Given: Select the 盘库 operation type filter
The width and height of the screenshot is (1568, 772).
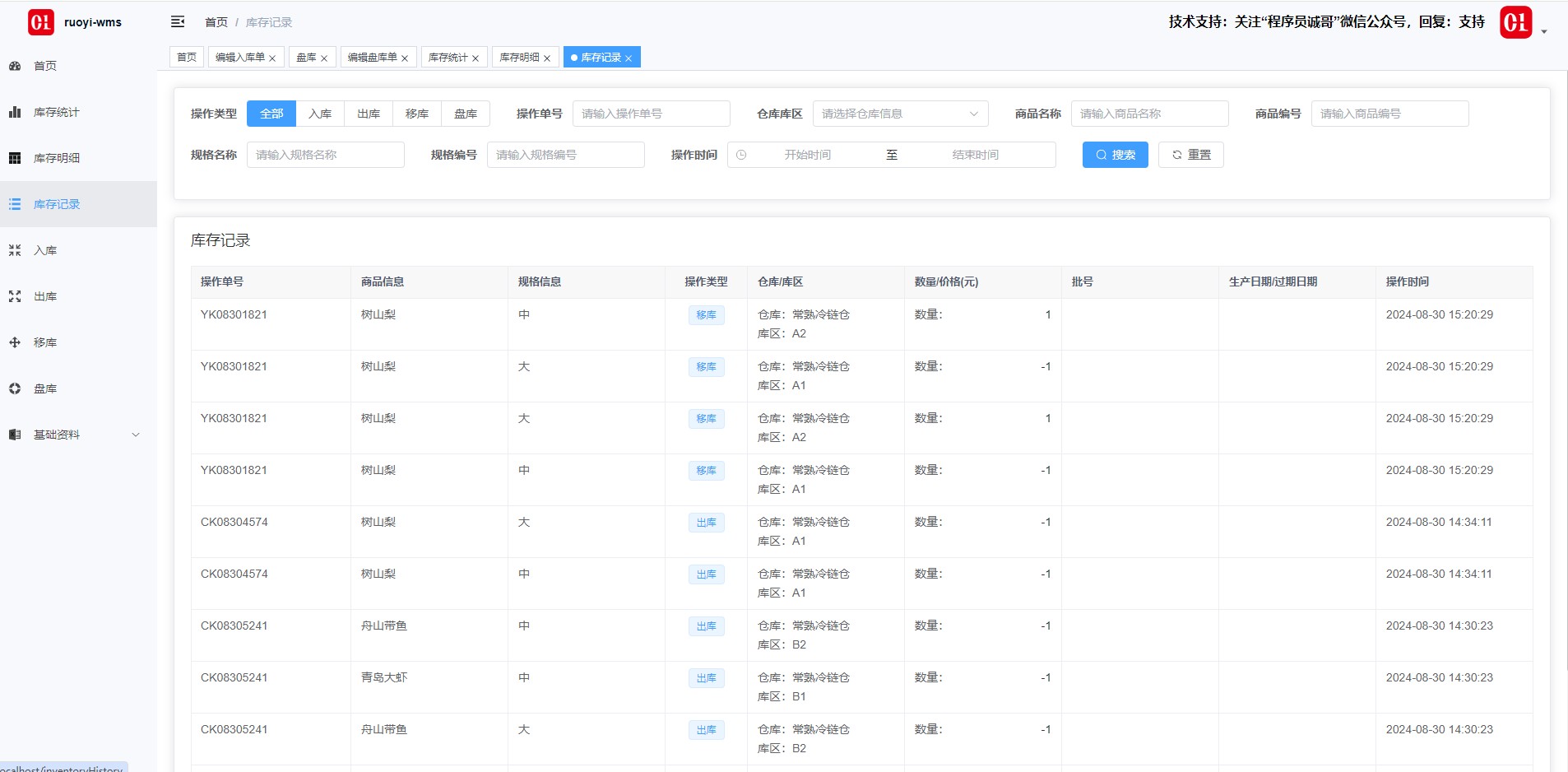Looking at the screenshot, I should pos(466,114).
